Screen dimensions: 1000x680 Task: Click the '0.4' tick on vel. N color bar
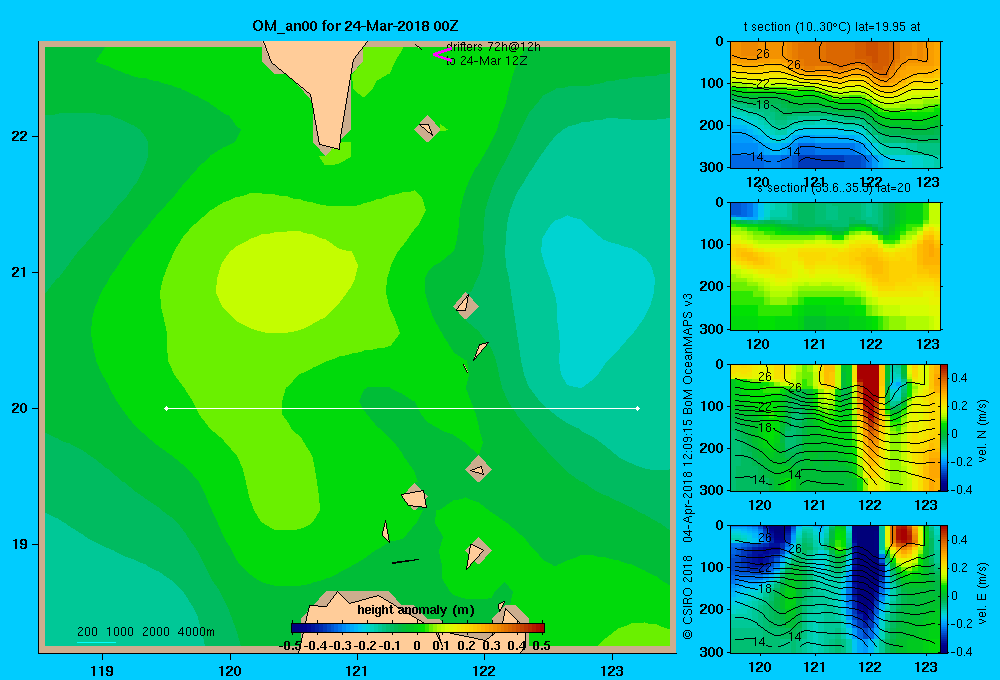pos(959,378)
